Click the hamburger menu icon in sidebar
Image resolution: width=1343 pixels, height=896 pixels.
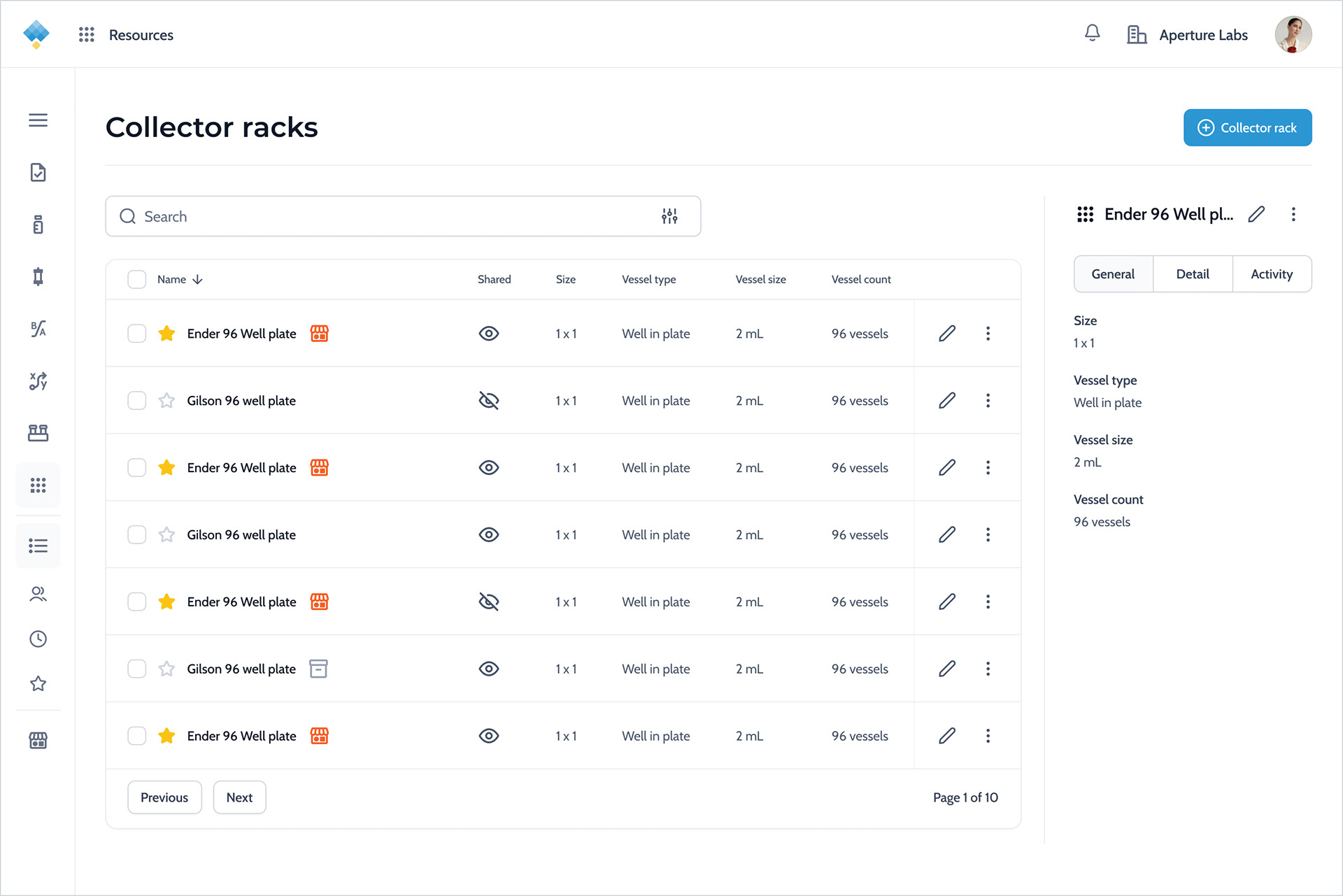pos(38,120)
